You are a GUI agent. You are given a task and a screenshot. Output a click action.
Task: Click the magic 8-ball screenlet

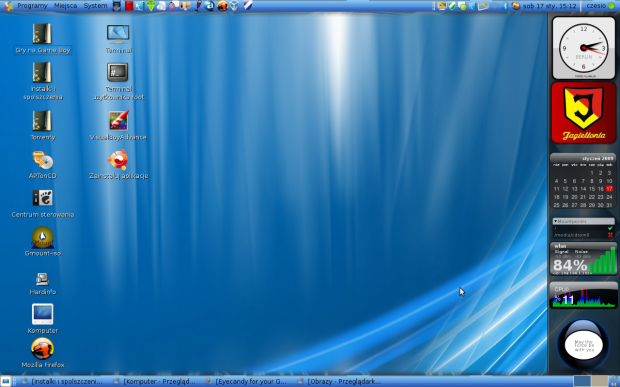tap(584, 345)
